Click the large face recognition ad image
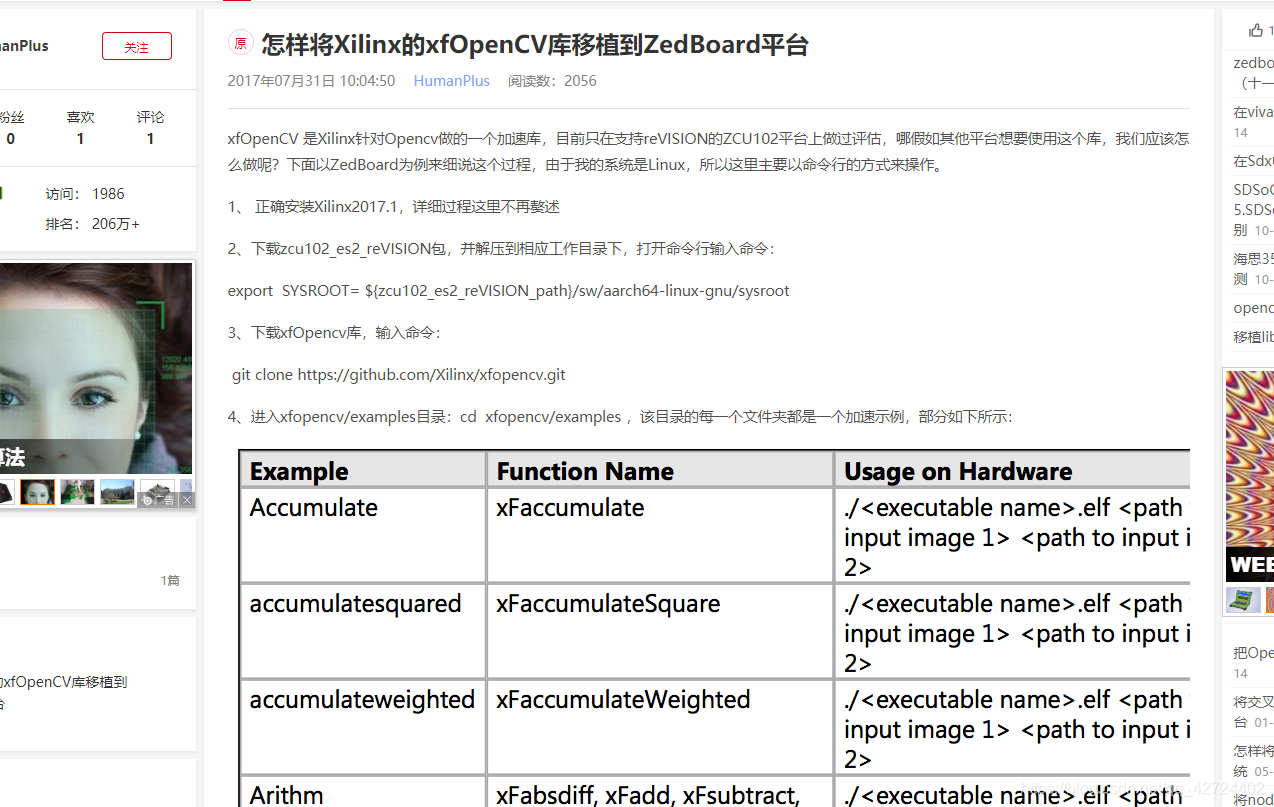 point(96,367)
